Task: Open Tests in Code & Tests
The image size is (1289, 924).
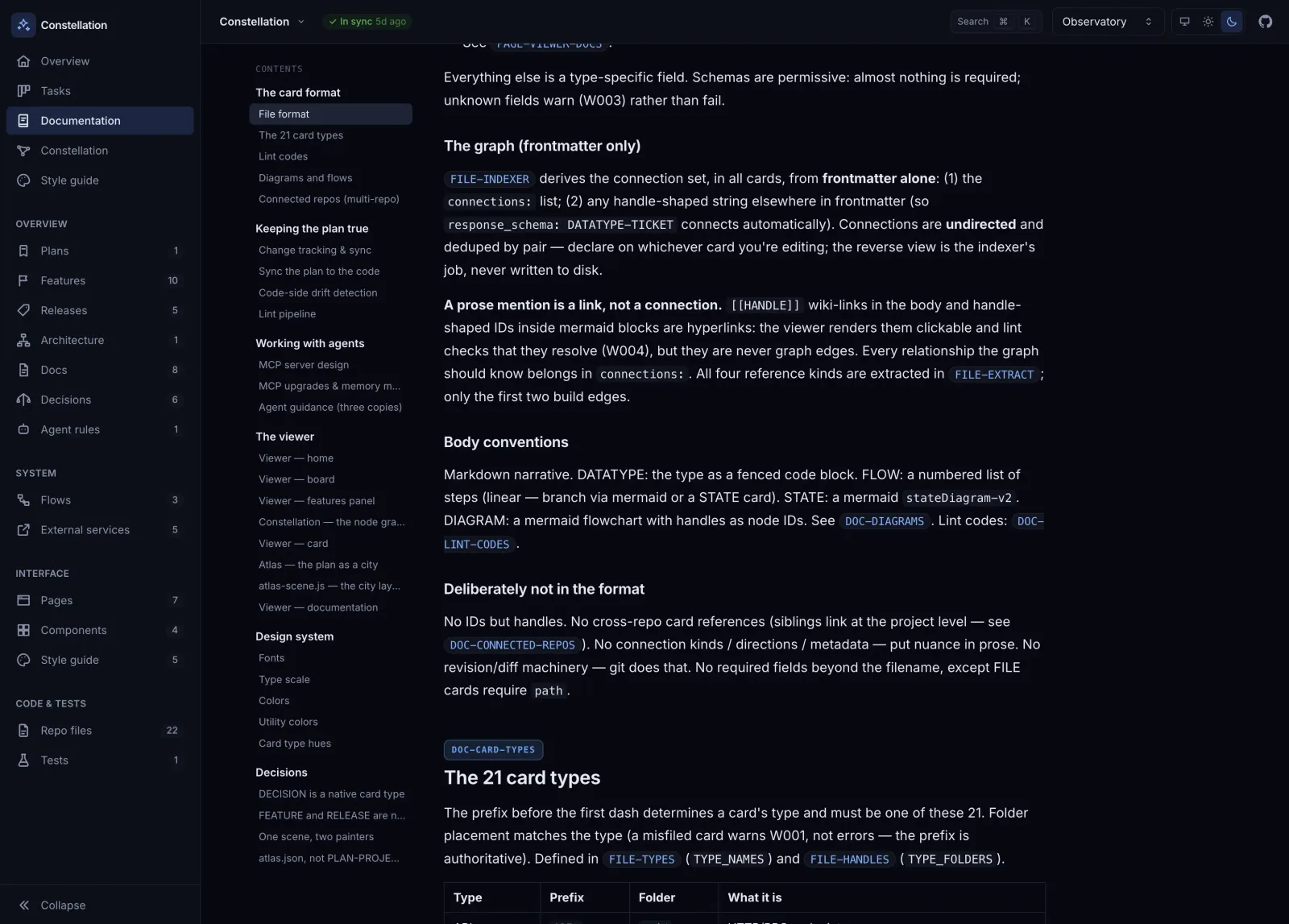Action: (100, 760)
